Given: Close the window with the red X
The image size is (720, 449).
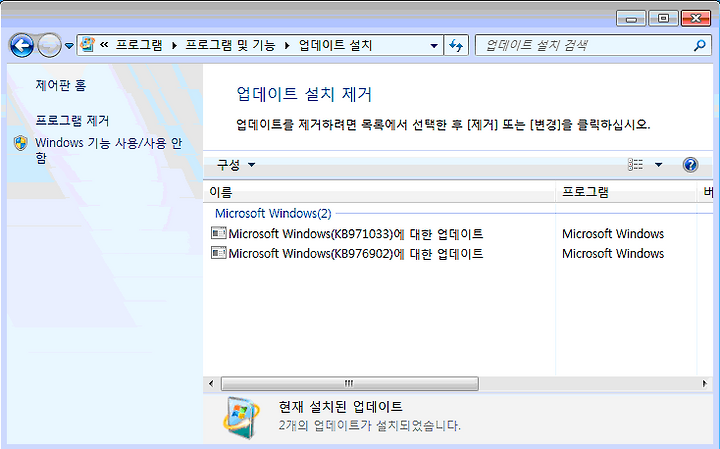Looking at the screenshot, I should click(696, 19).
